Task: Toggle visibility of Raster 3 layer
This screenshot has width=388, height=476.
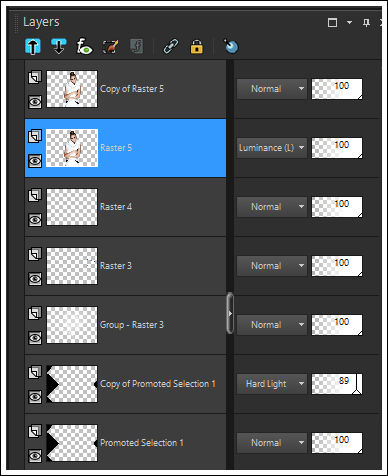Action: tap(35, 279)
